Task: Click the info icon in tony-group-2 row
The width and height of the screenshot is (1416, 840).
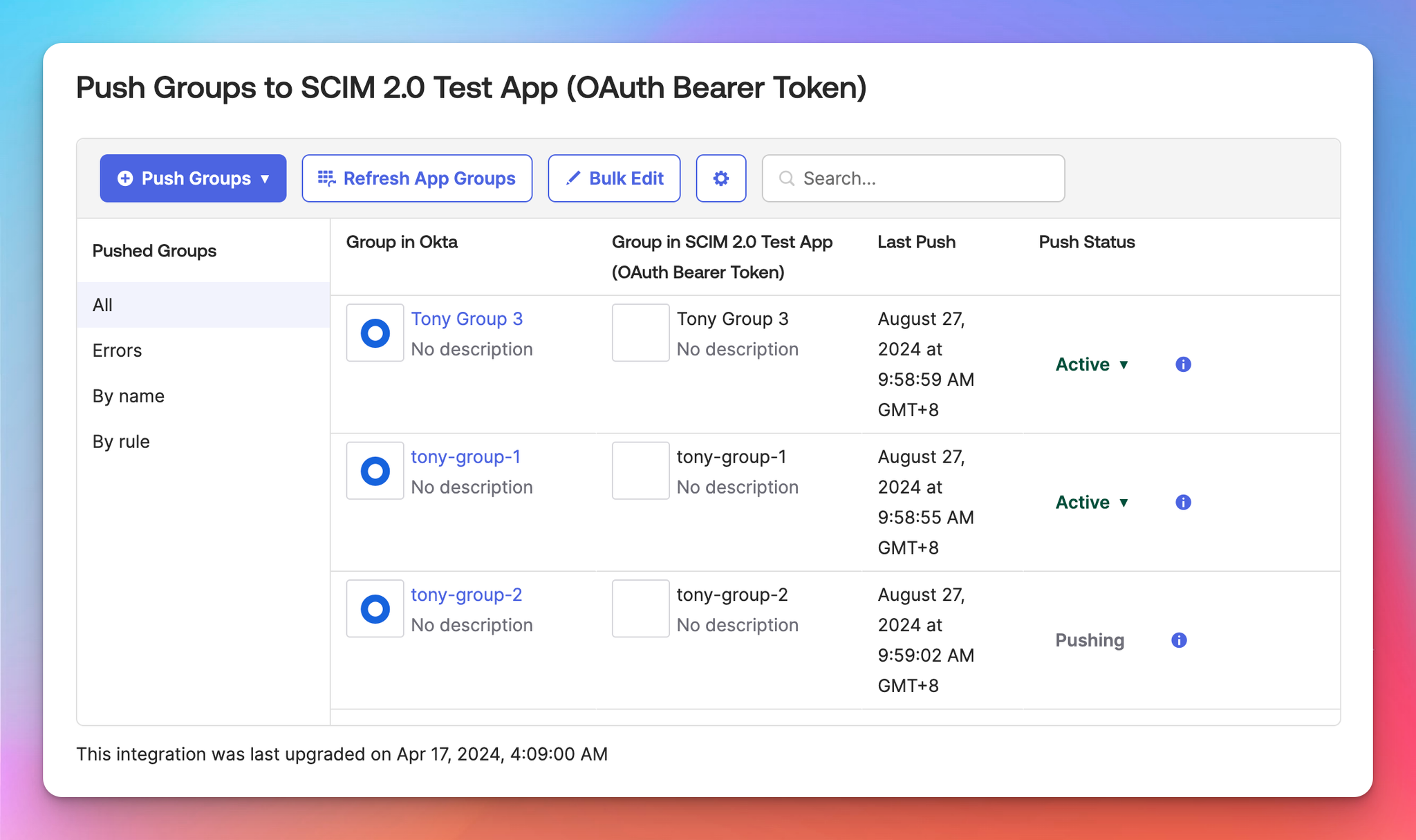Action: [x=1179, y=640]
